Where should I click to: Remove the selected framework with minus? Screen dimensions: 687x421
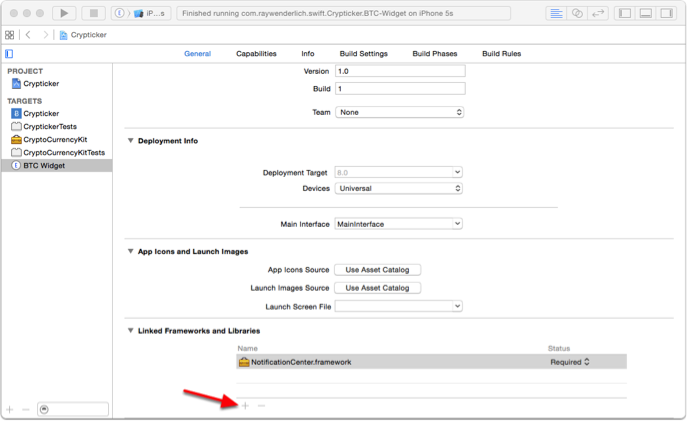262,406
